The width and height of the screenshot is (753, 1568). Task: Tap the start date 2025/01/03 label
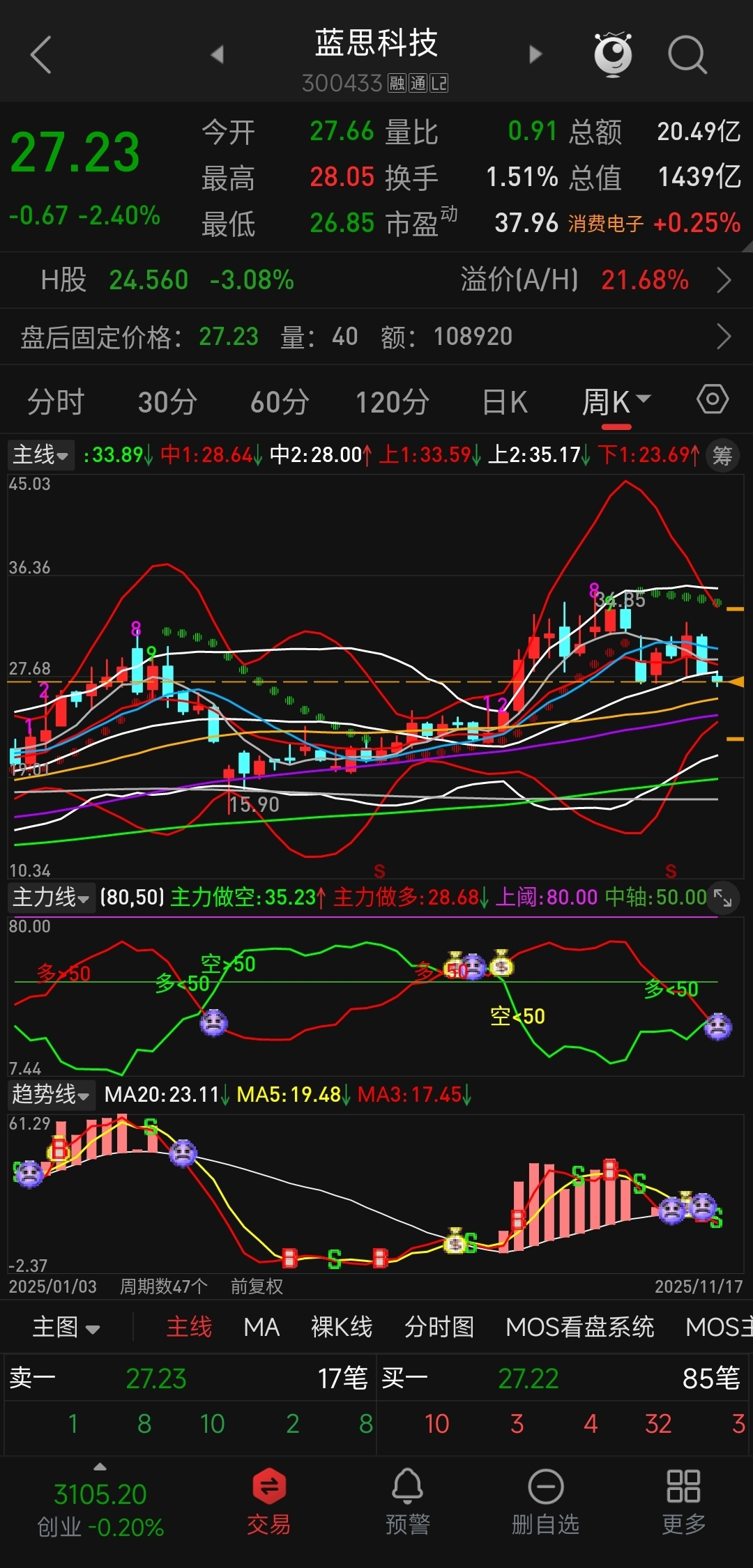(x=53, y=1286)
